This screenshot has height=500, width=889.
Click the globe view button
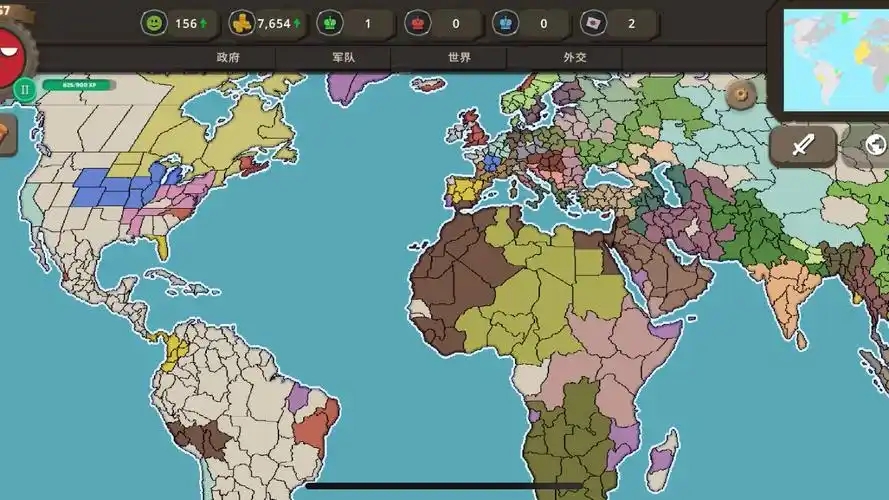tap(873, 145)
